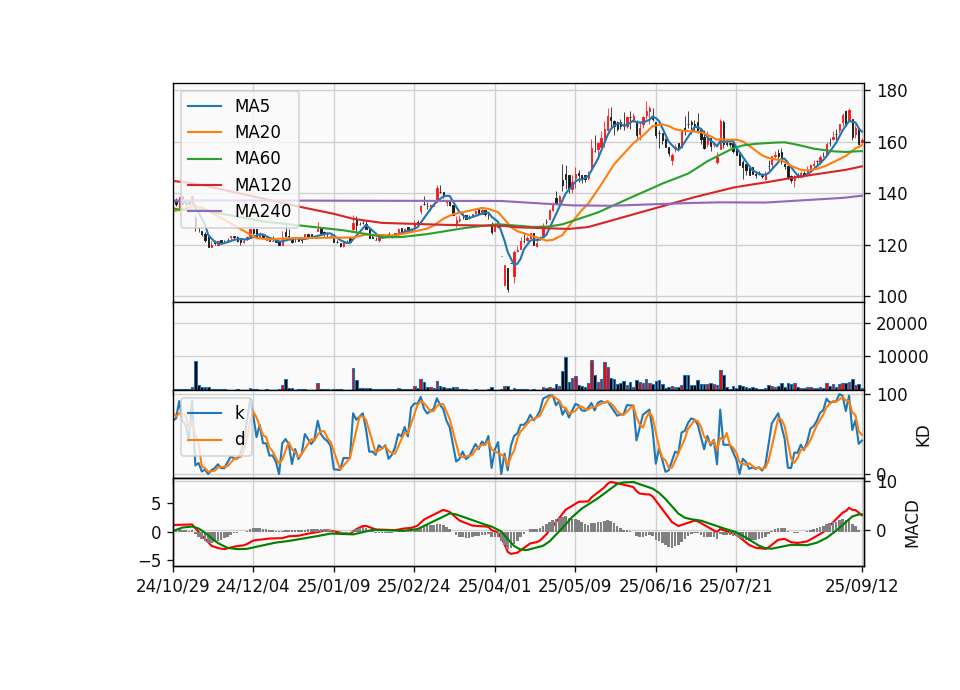Click the MA5 legend label
Image resolution: width=960 pixels, height=690 pixels.
coord(252,106)
